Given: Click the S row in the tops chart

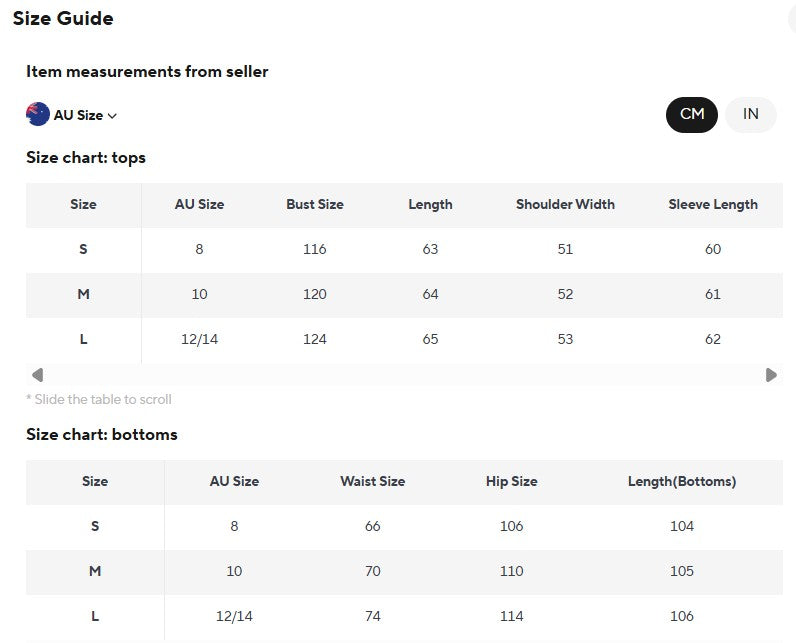Looking at the screenshot, I should pyautogui.click(x=404, y=249).
